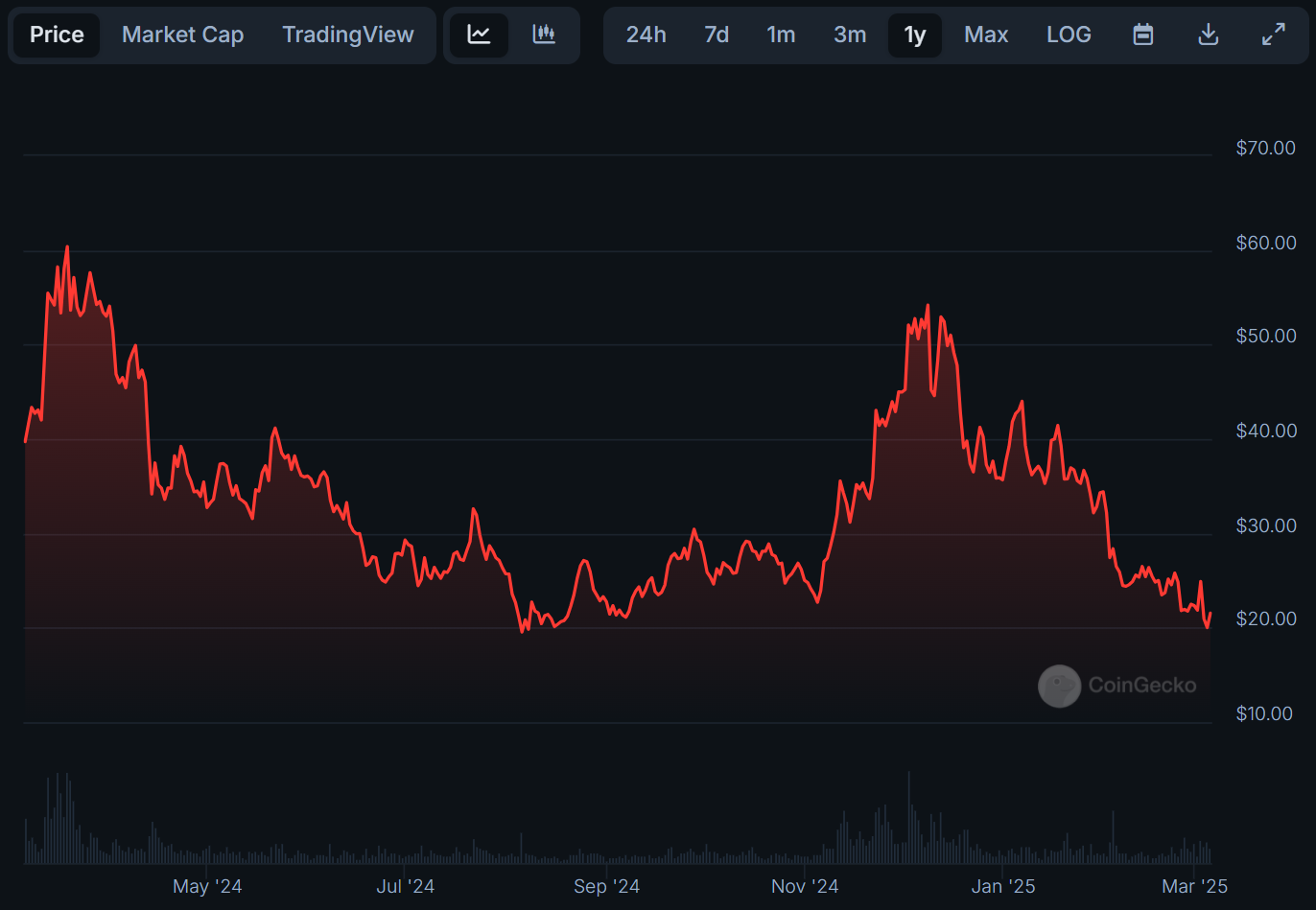Show Max time range
This screenshot has height=910, width=1316.
pyautogui.click(x=986, y=35)
